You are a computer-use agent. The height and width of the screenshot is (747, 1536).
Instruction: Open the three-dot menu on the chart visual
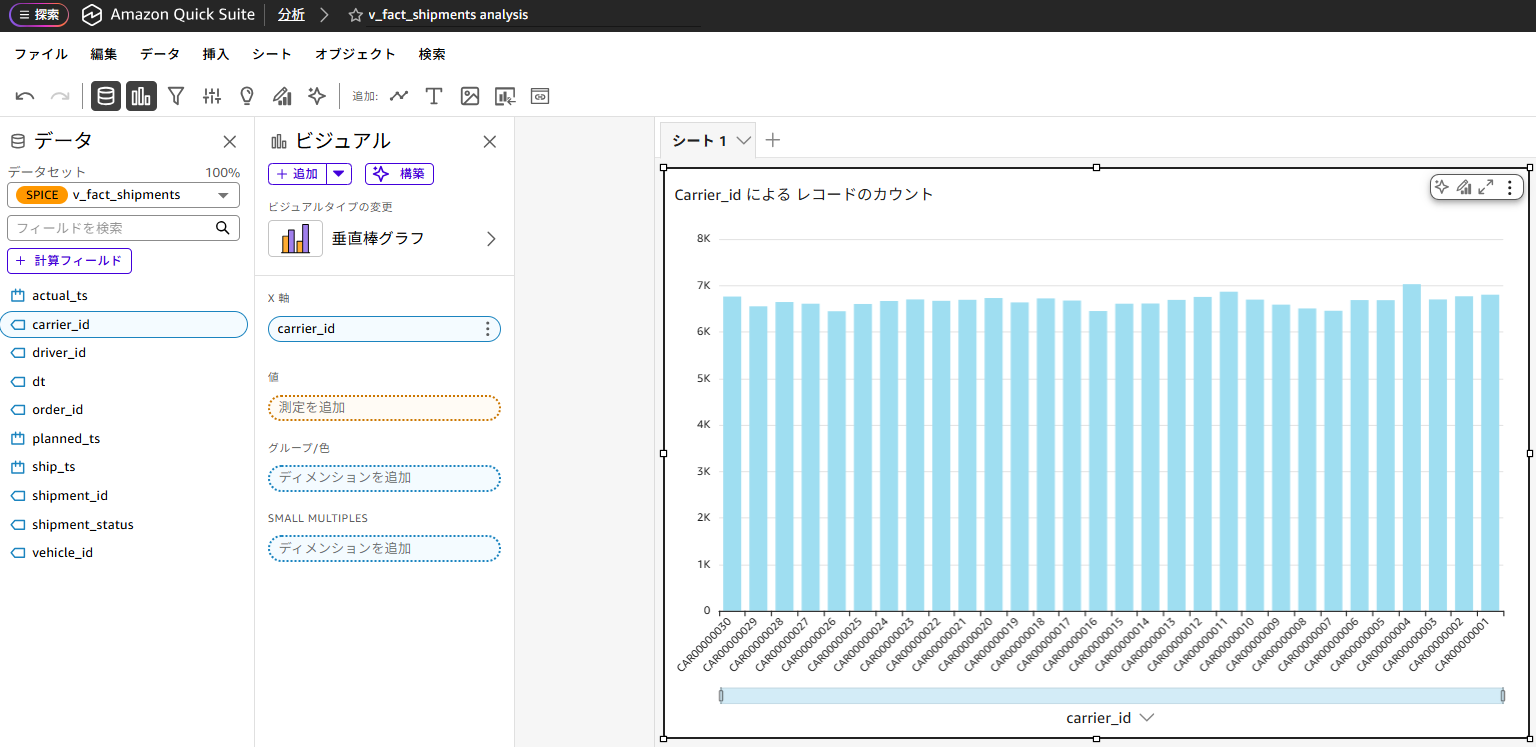pyautogui.click(x=1509, y=187)
